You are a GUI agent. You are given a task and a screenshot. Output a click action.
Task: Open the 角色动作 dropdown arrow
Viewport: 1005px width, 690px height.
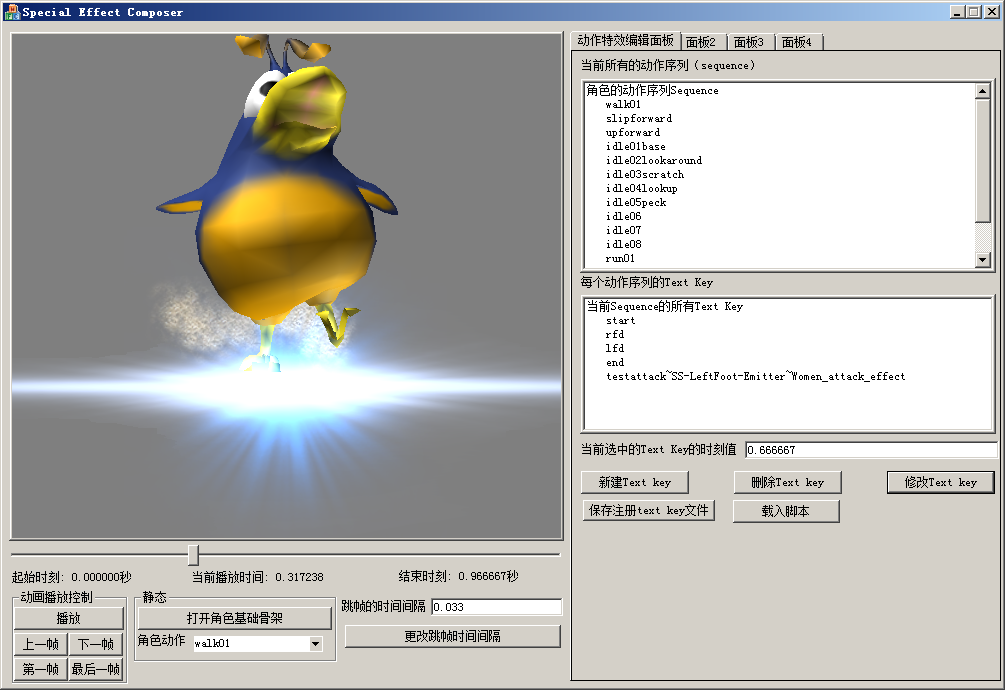315,644
